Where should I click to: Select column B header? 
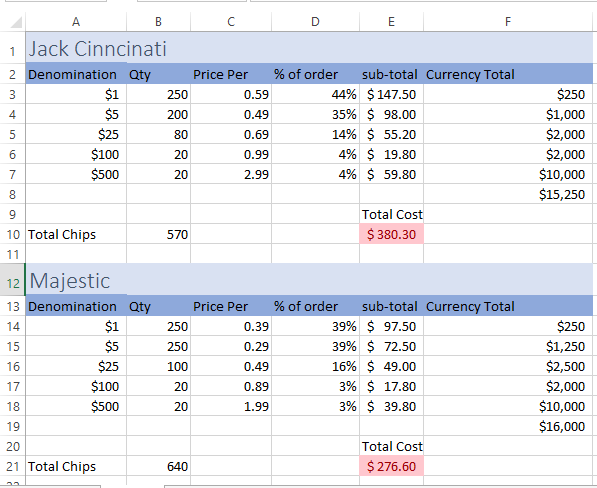point(158,22)
